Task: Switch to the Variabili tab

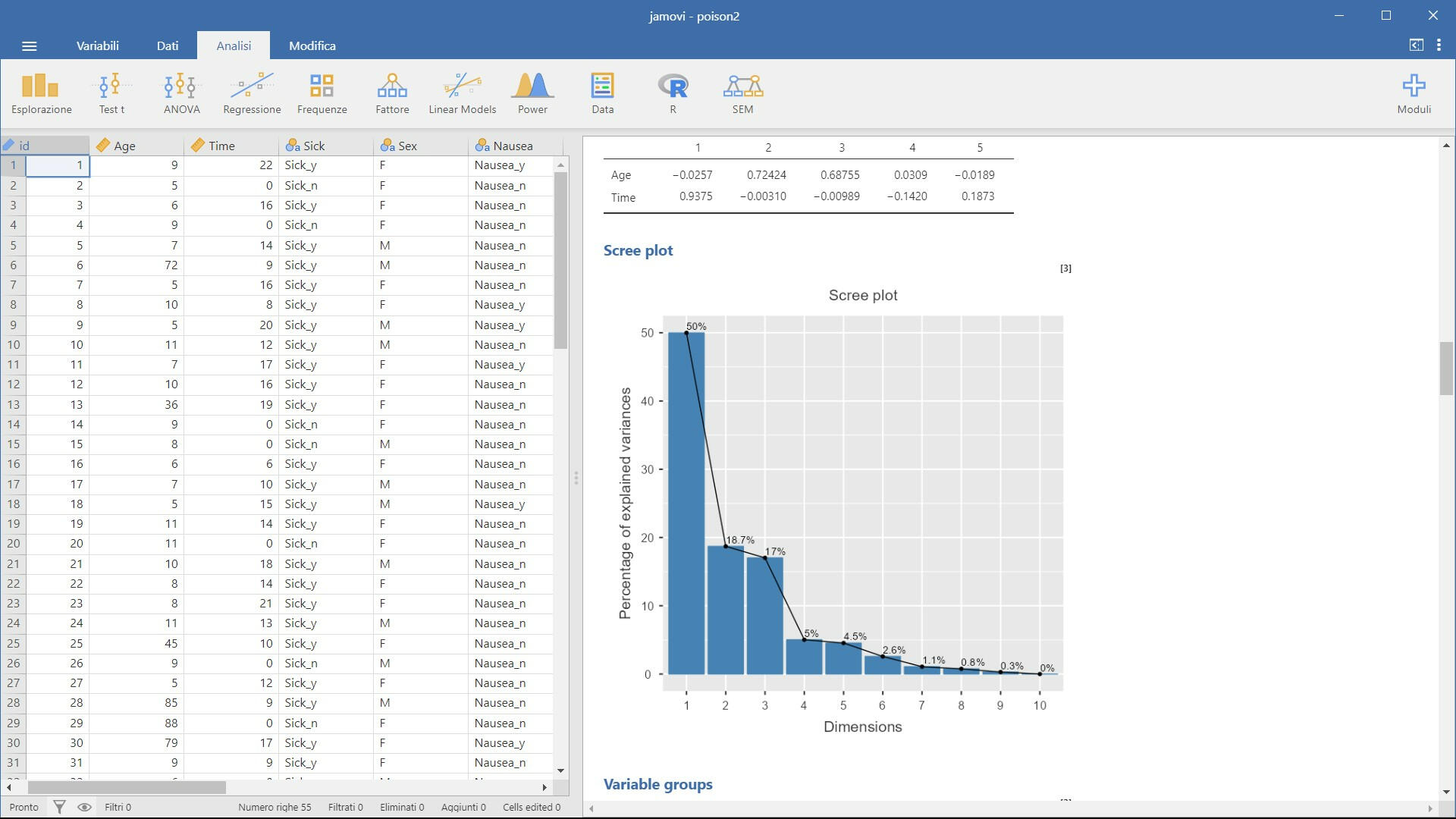Action: [x=97, y=45]
